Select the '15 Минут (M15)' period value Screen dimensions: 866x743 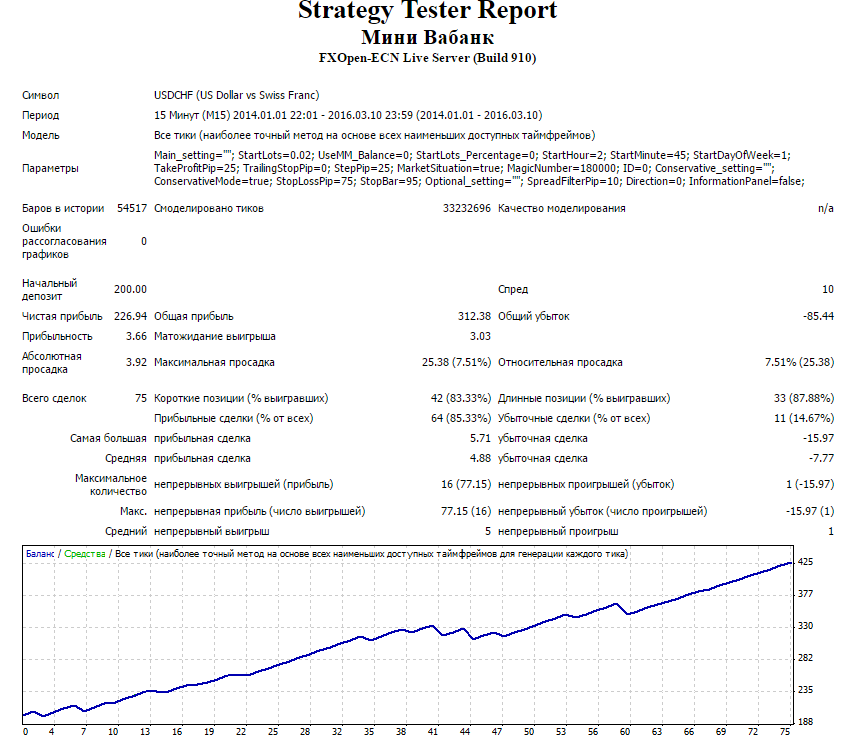192,115
